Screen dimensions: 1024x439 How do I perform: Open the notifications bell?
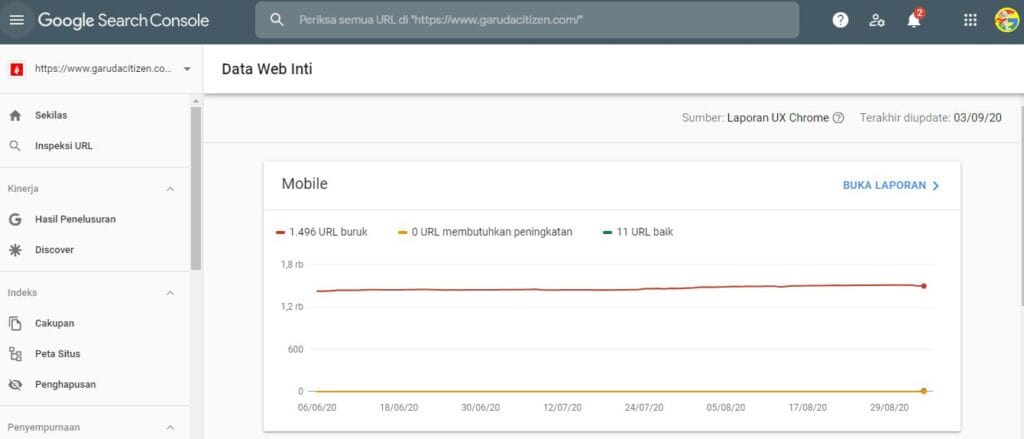(x=914, y=20)
